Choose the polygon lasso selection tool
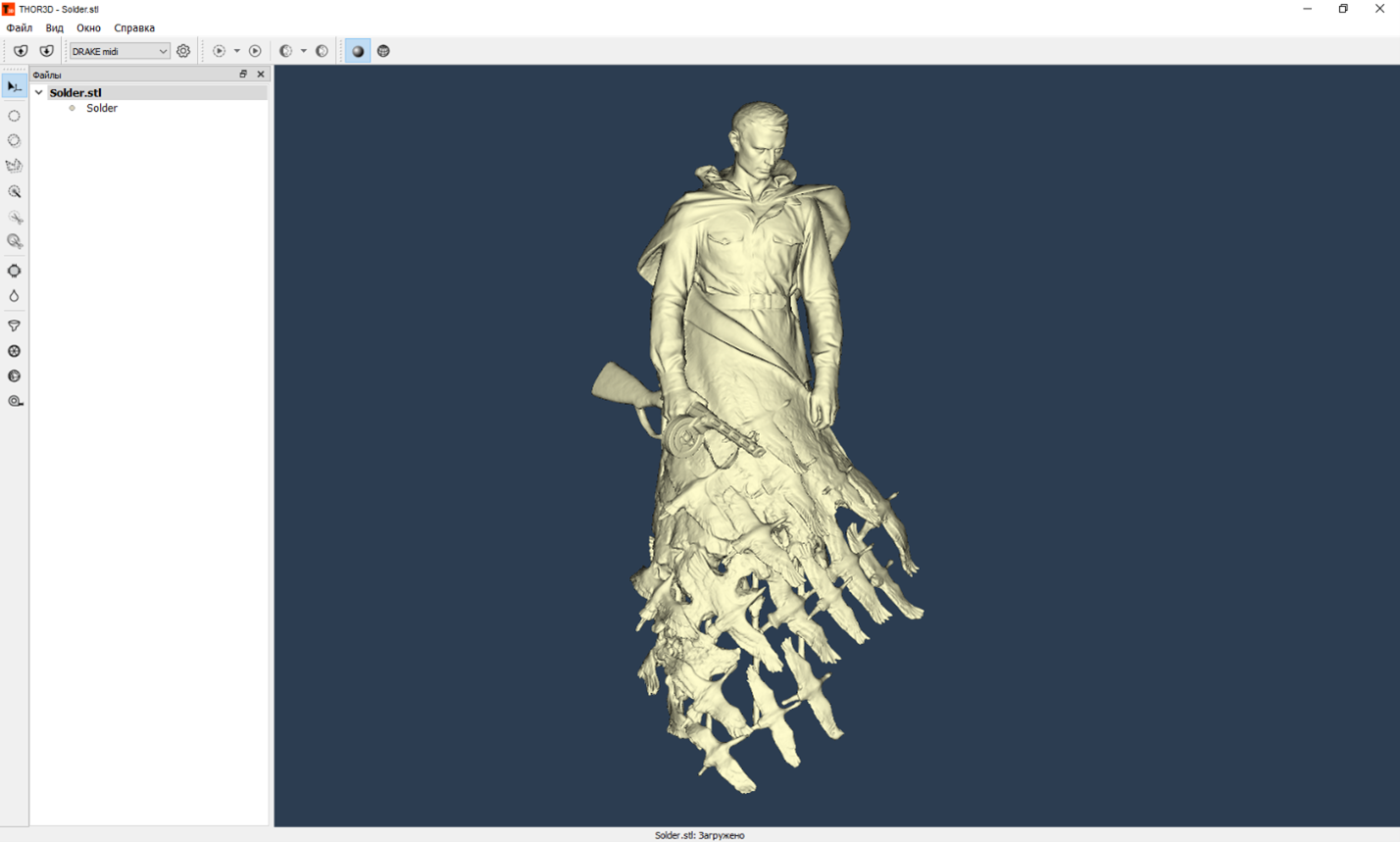The height and width of the screenshot is (842, 1400). [14, 166]
